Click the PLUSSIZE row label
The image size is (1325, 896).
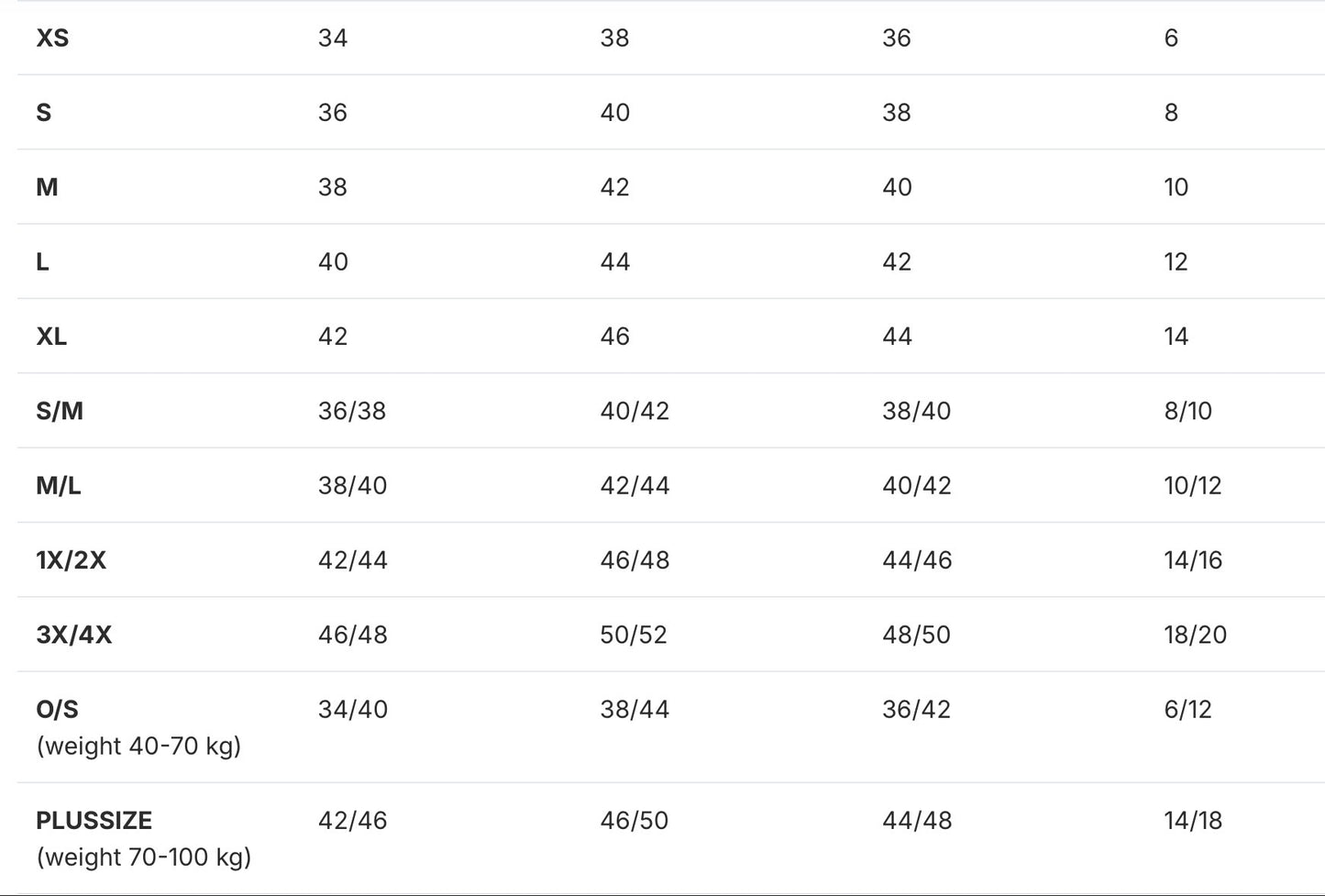point(94,821)
